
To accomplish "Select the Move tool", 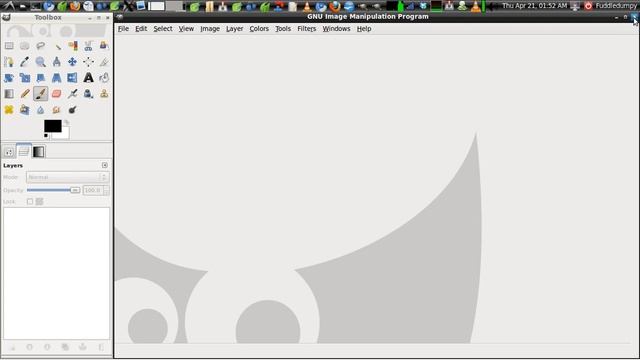I will point(72,62).
